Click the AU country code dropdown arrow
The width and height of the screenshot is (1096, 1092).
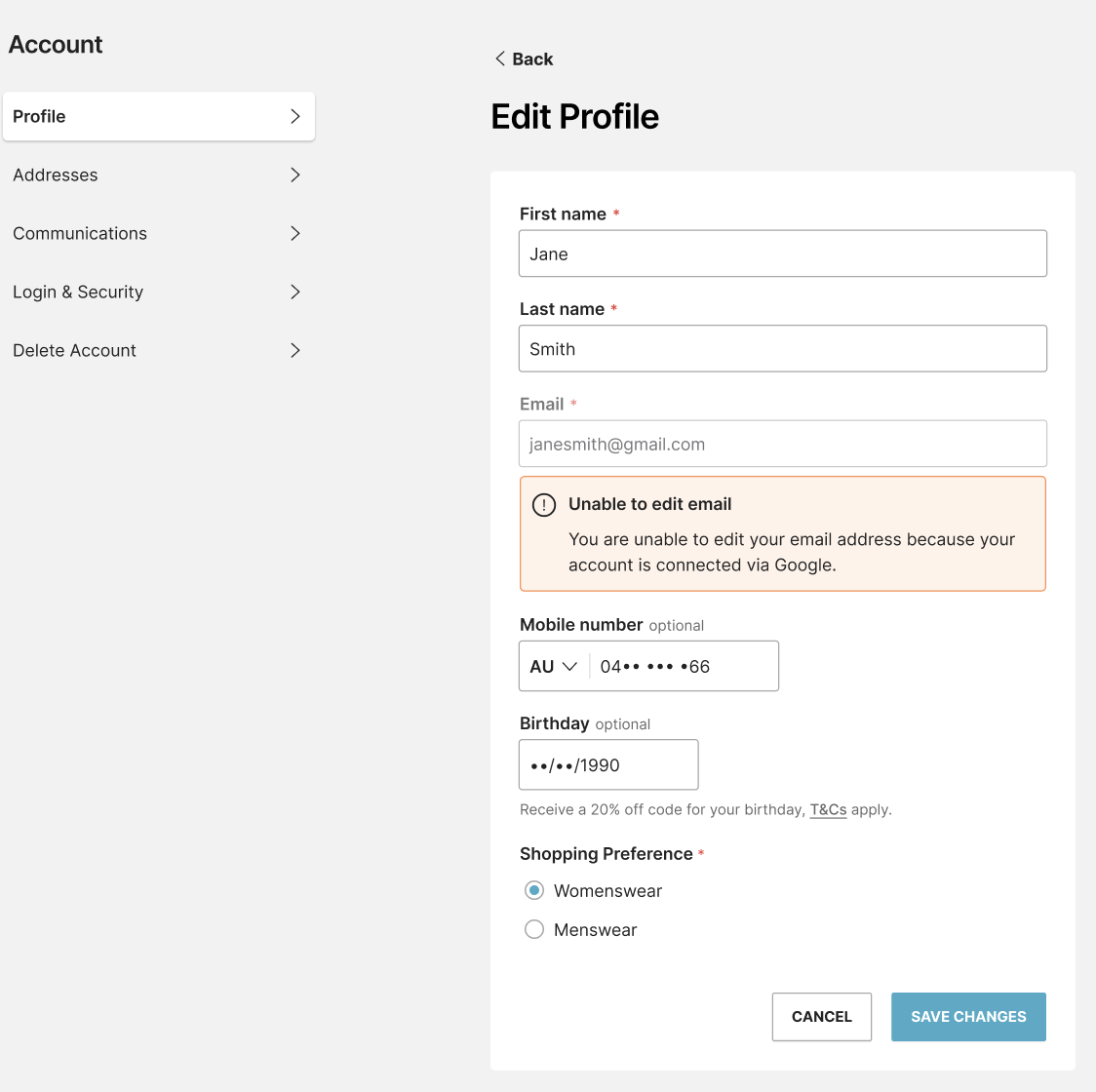click(x=570, y=666)
